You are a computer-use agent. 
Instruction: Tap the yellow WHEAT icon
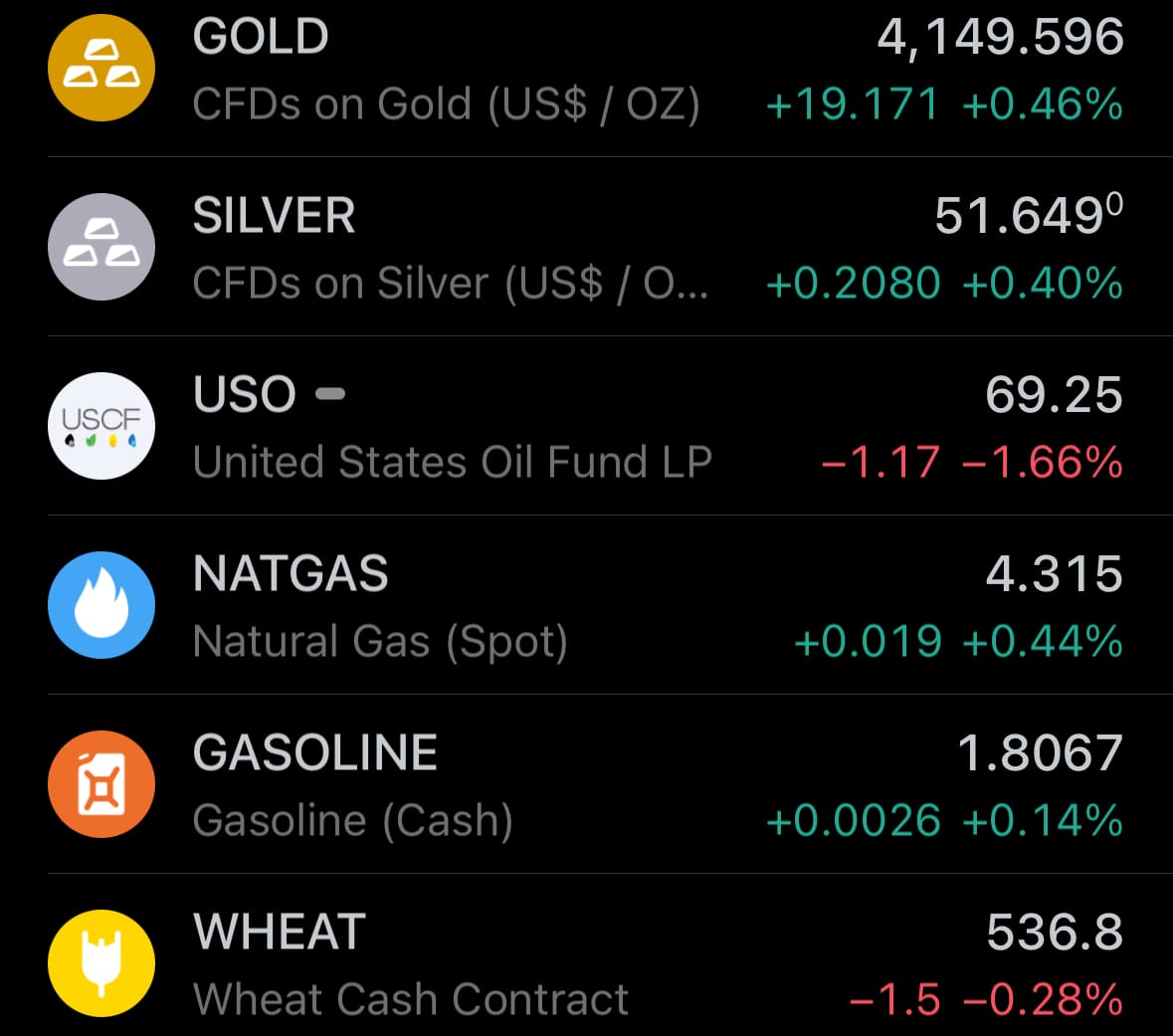[101, 963]
